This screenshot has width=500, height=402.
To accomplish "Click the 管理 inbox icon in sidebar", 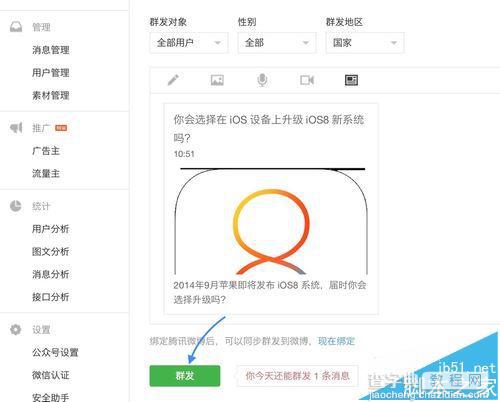I will (16, 27).
